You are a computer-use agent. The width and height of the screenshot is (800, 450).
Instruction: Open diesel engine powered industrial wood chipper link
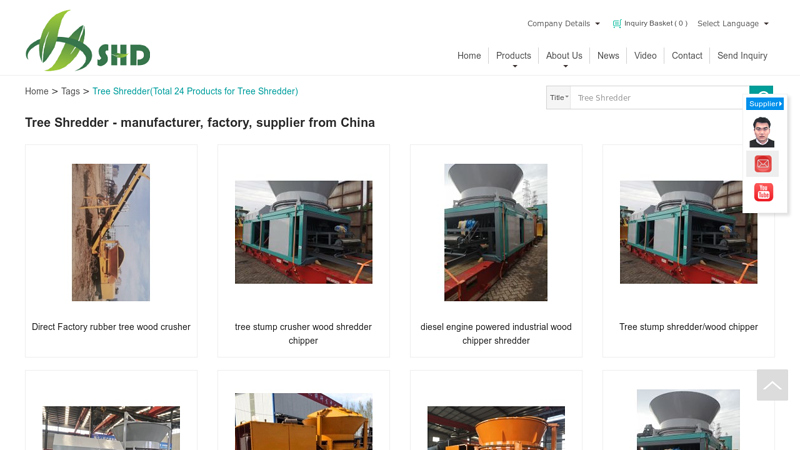pos(496,334)
